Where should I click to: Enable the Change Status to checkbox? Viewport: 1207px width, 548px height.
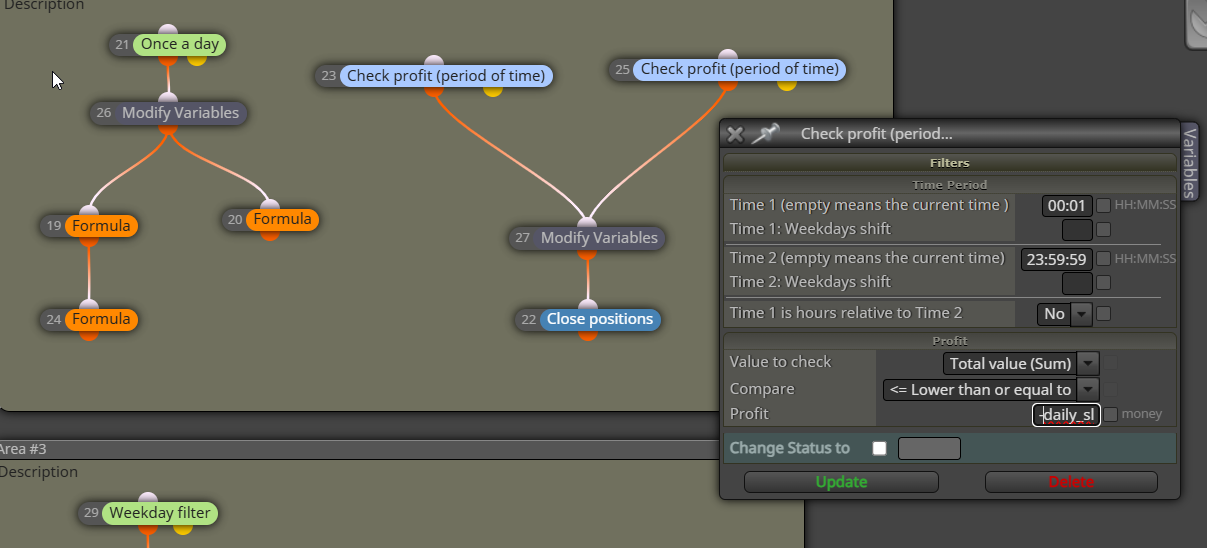tap(879, 448)
